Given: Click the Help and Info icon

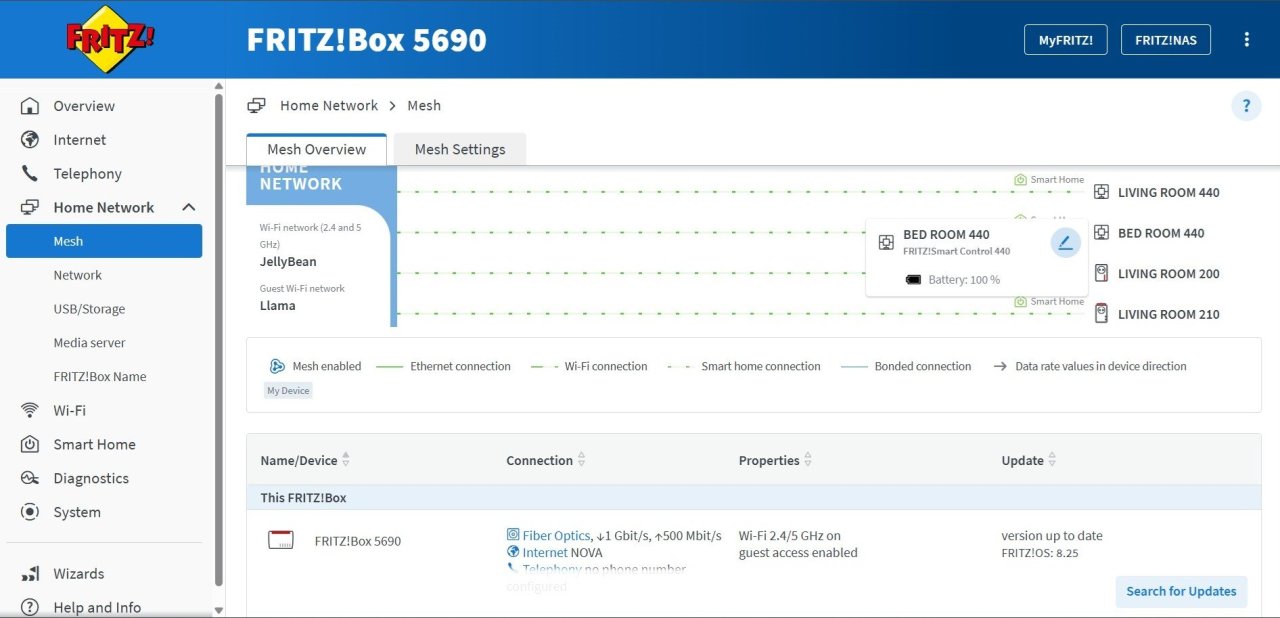Looking at the screenshot, I should point(30,608).
